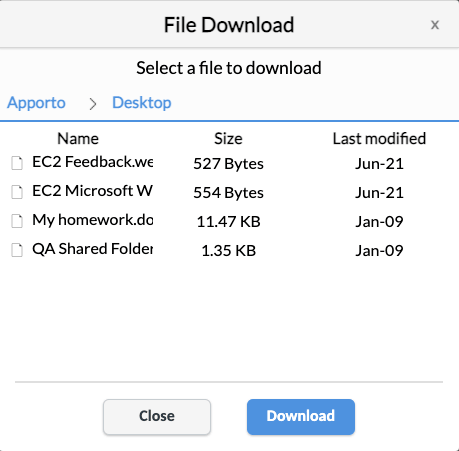The image size is (459, 451).
Task: Go to the Apporto breadcrumb folder
Action: click(x=36, y=103)
